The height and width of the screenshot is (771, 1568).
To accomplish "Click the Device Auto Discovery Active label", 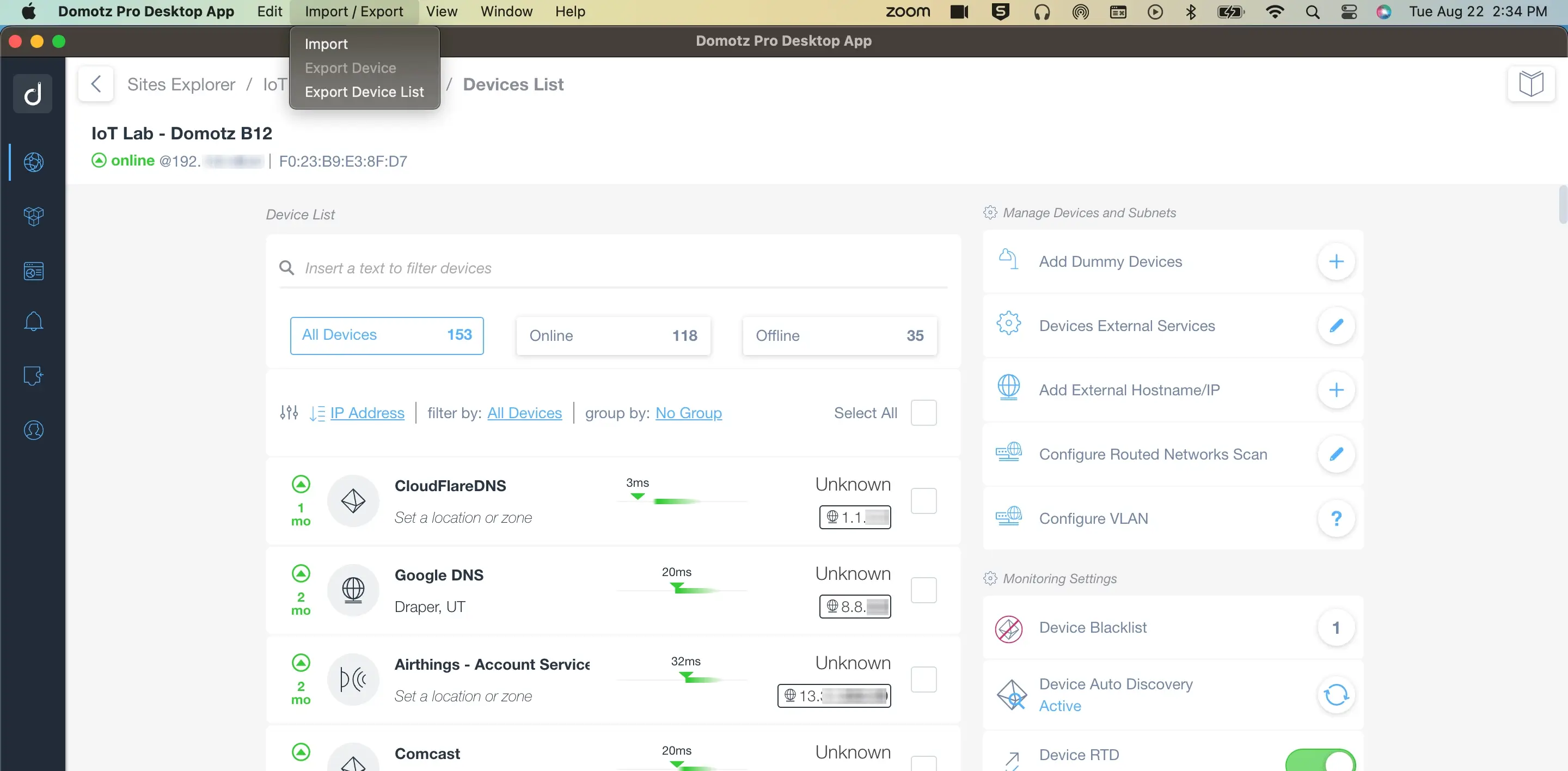I will [1059, 706].
